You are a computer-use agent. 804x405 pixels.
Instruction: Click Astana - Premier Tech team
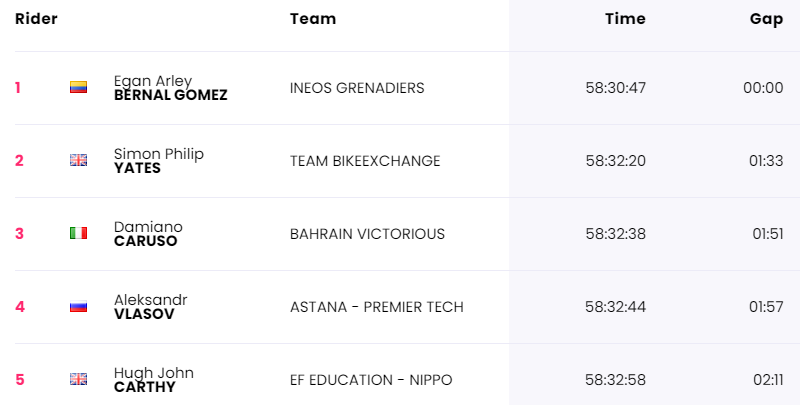click(376, 307)
